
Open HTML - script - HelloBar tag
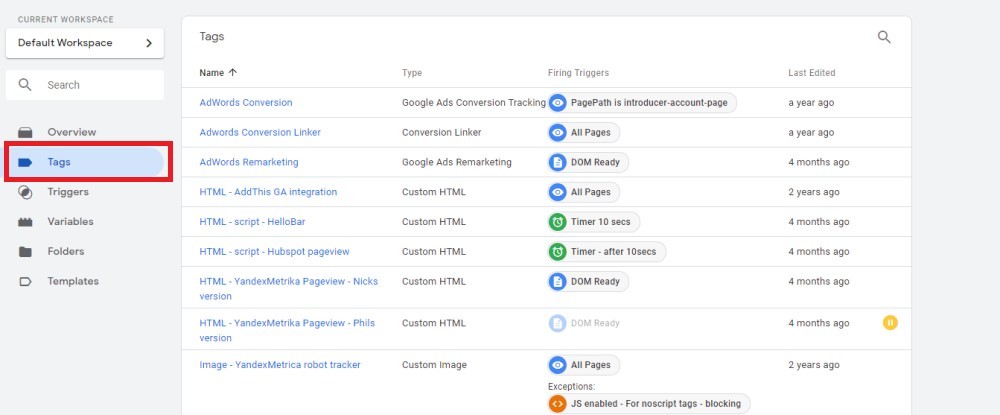[x=259, y=222]
